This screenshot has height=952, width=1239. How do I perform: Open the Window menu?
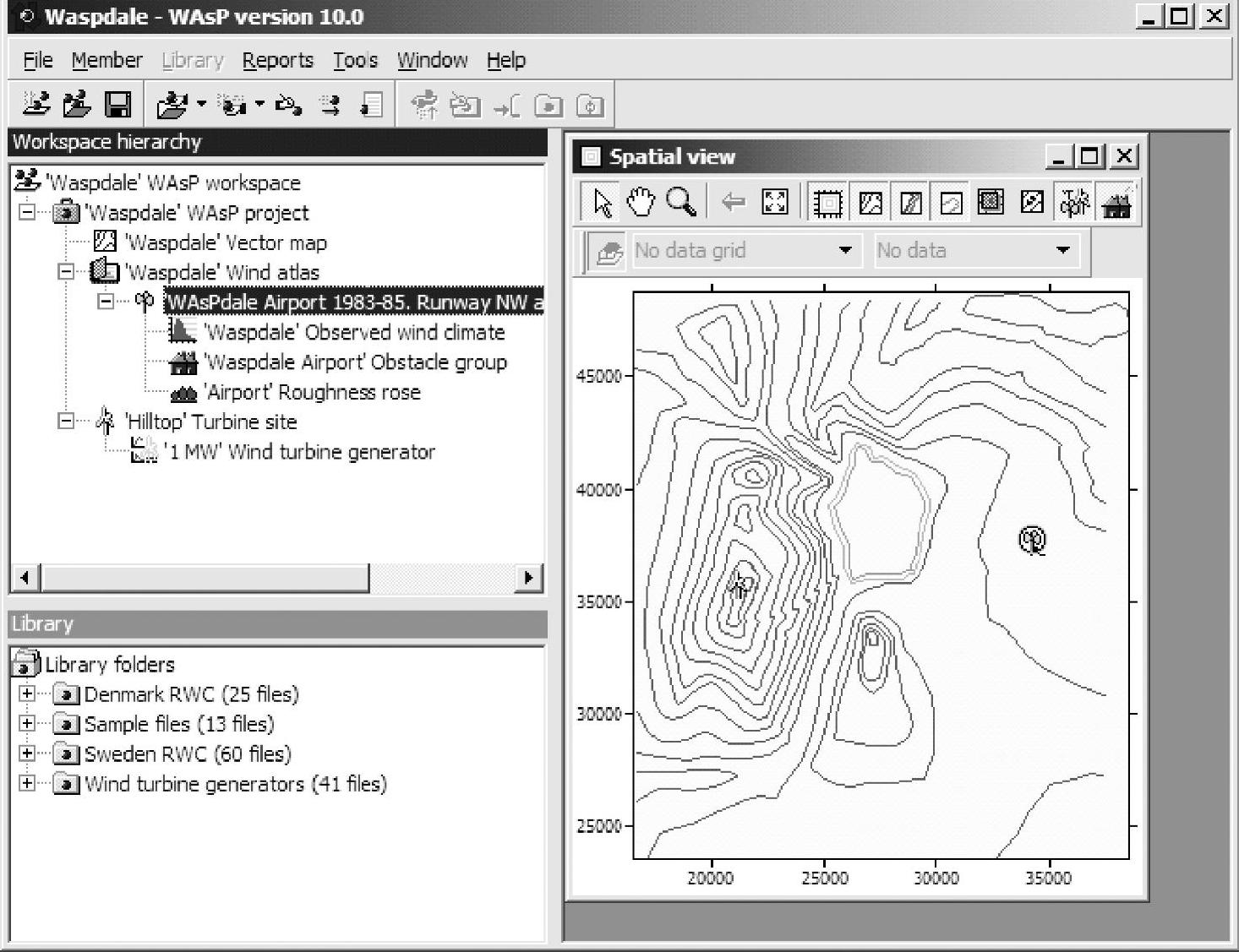pos(432,60)
